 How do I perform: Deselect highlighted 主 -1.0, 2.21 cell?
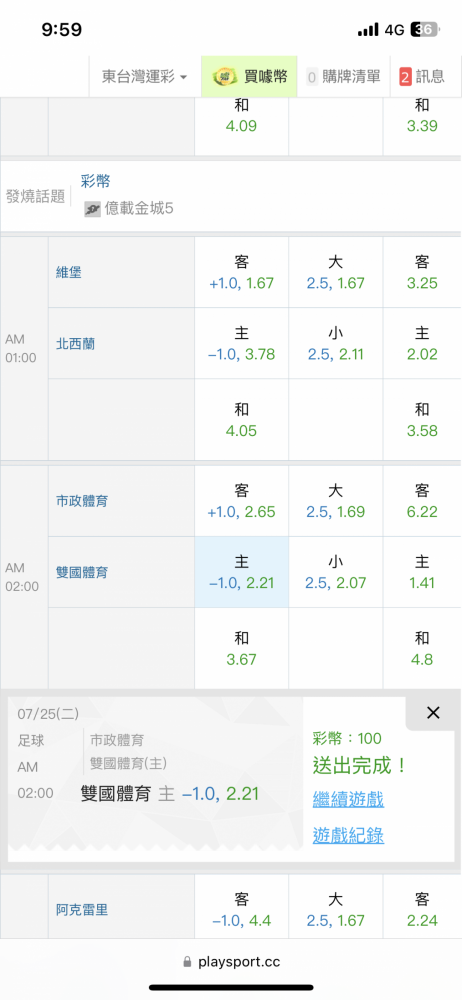click(242, 572)
